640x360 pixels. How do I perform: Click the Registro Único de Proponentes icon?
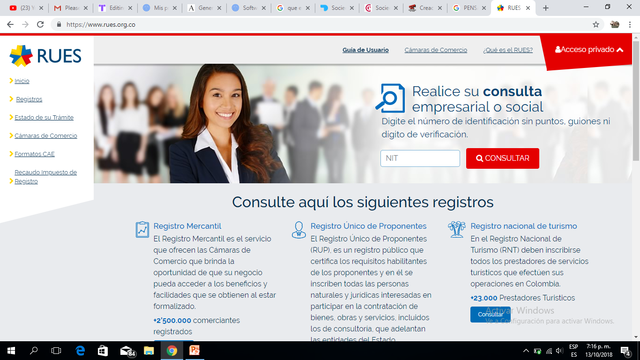point(299,230)
